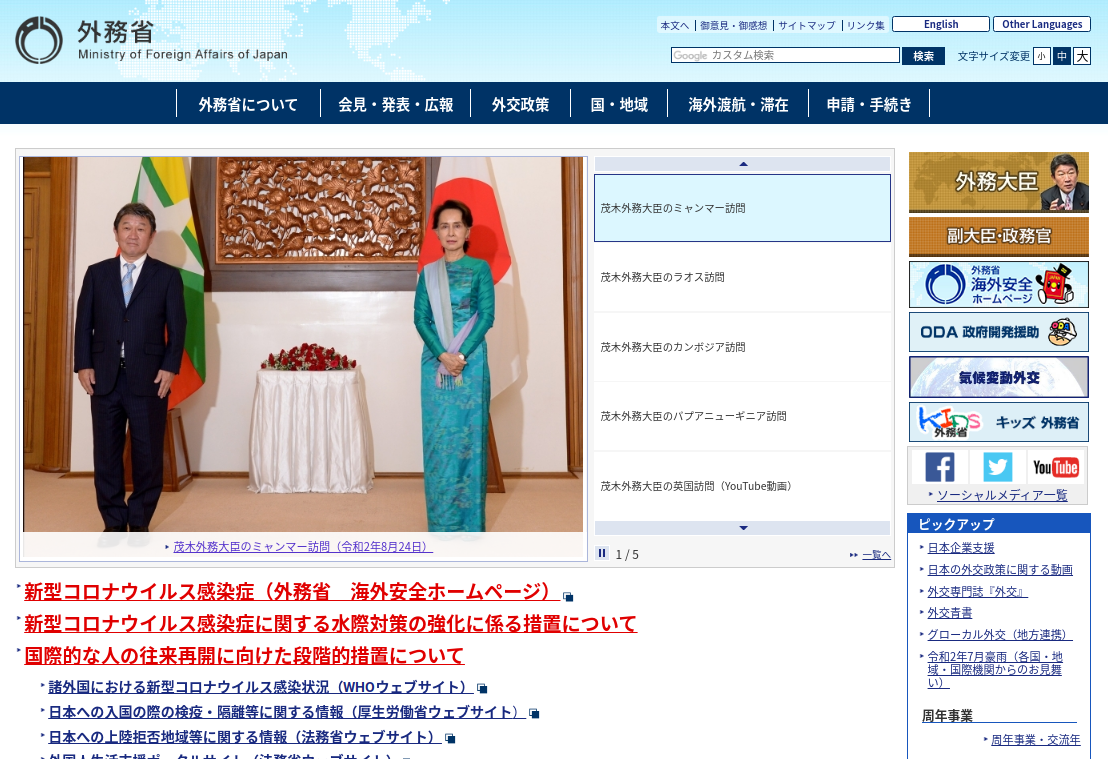The height and width of the screenshot is (759, 1108).
Task: Open the 日本の外交政策に関する動画 link
Action: (1000, 570)
